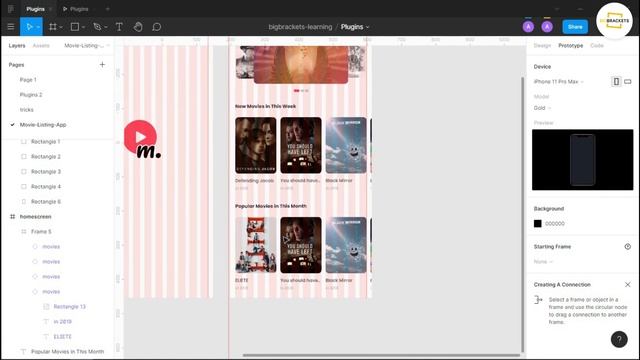Open the iPhone 11 Pro Max device dropdown
The height and width of the screenshot is (360, 640).
[558, 82]
